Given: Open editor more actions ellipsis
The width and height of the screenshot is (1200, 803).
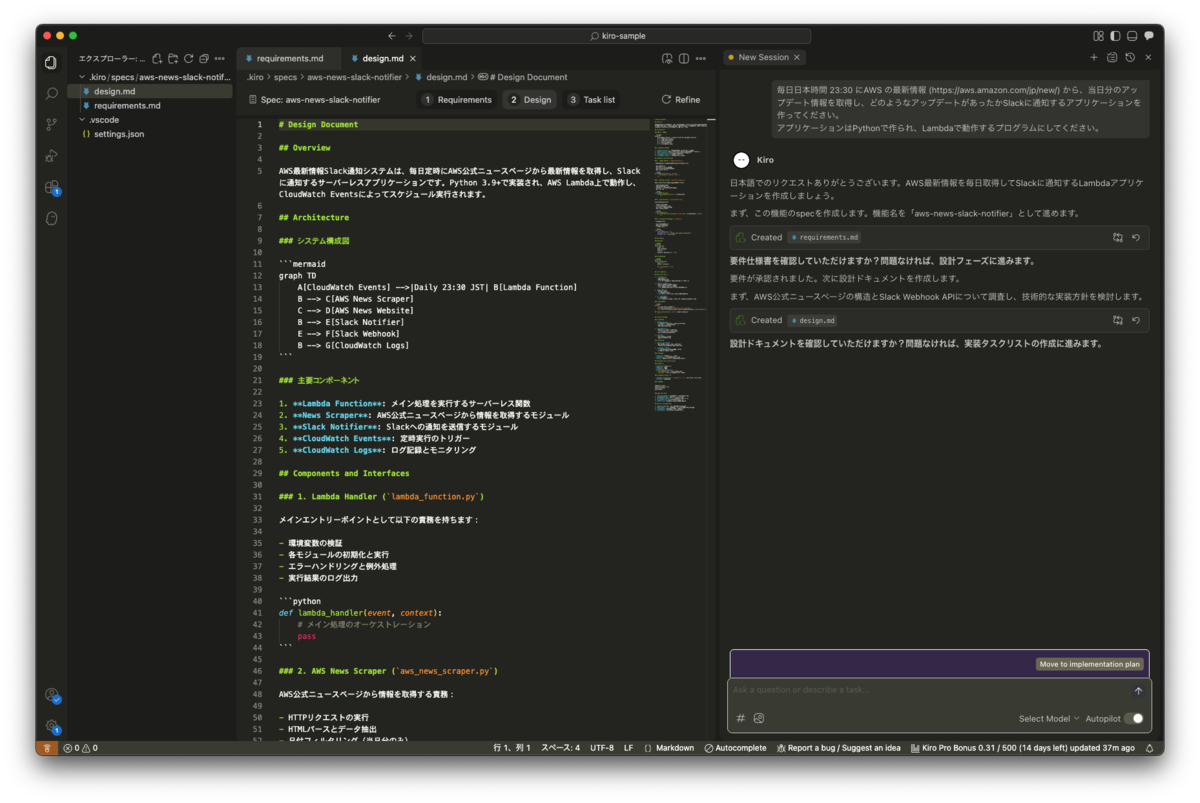Looking at the screenshot, I should tap(701, 58).
